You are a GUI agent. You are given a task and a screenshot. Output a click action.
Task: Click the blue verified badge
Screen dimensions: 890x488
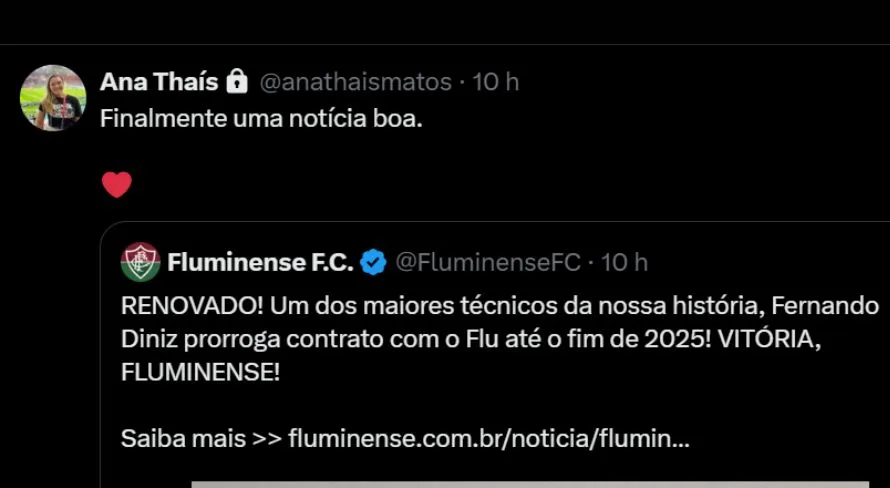(373, 262)
